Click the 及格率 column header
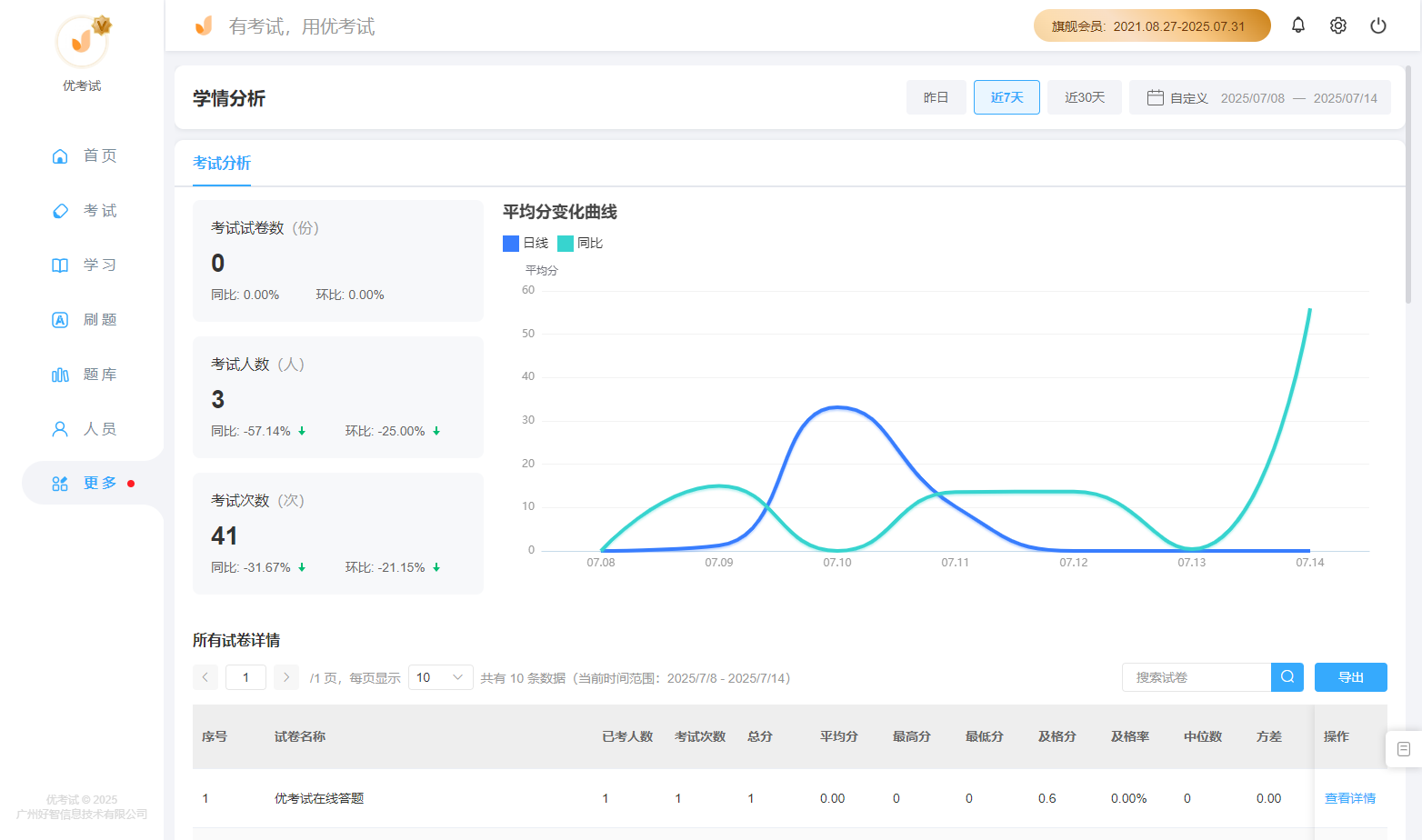 click(x=1130, y=736)
